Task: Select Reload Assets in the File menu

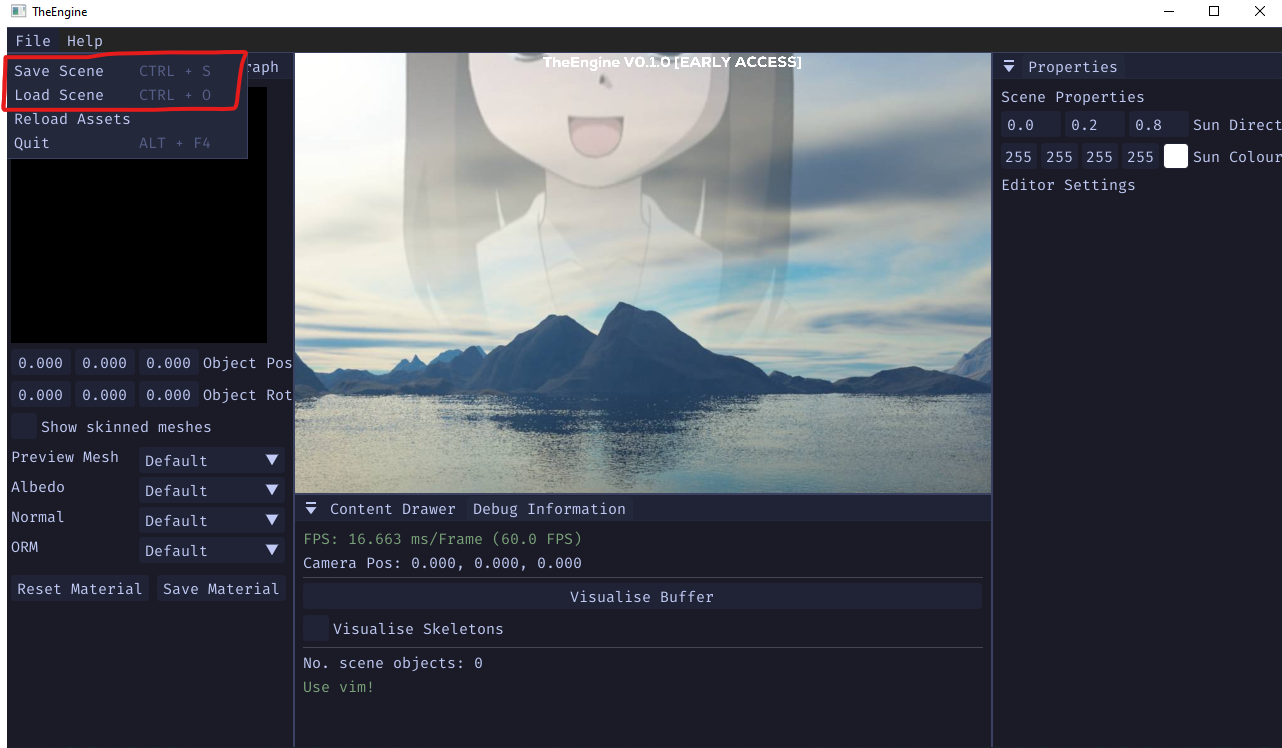Action: pos(126,119)
